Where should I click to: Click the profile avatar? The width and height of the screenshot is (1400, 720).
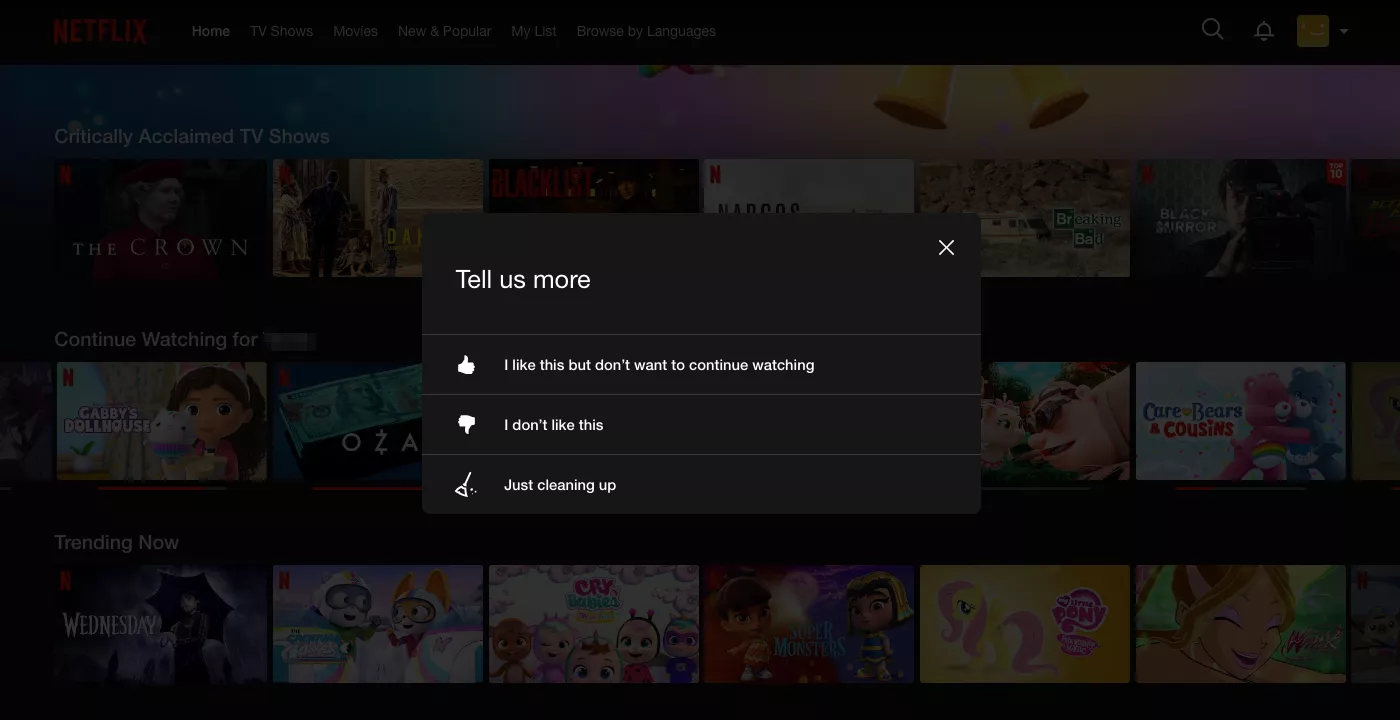(x=1313, y=31)
